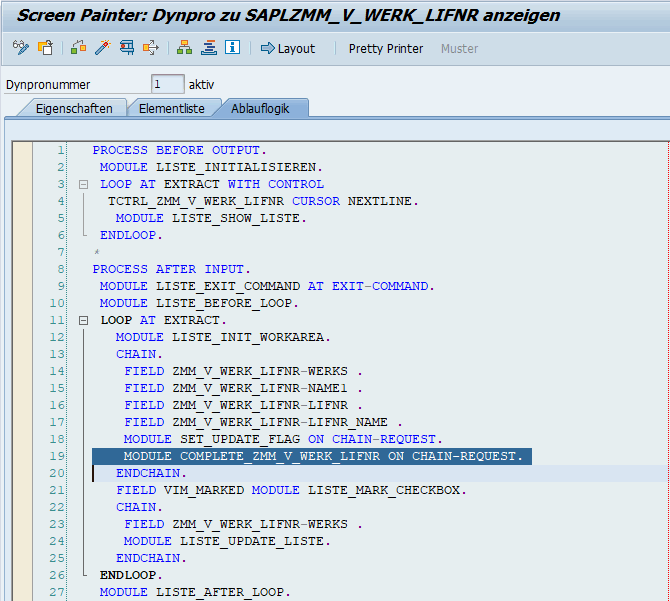Click the first ENDLOOP on line 6
The height and width of the screenshot is (601, 670).
pos(131,235)
